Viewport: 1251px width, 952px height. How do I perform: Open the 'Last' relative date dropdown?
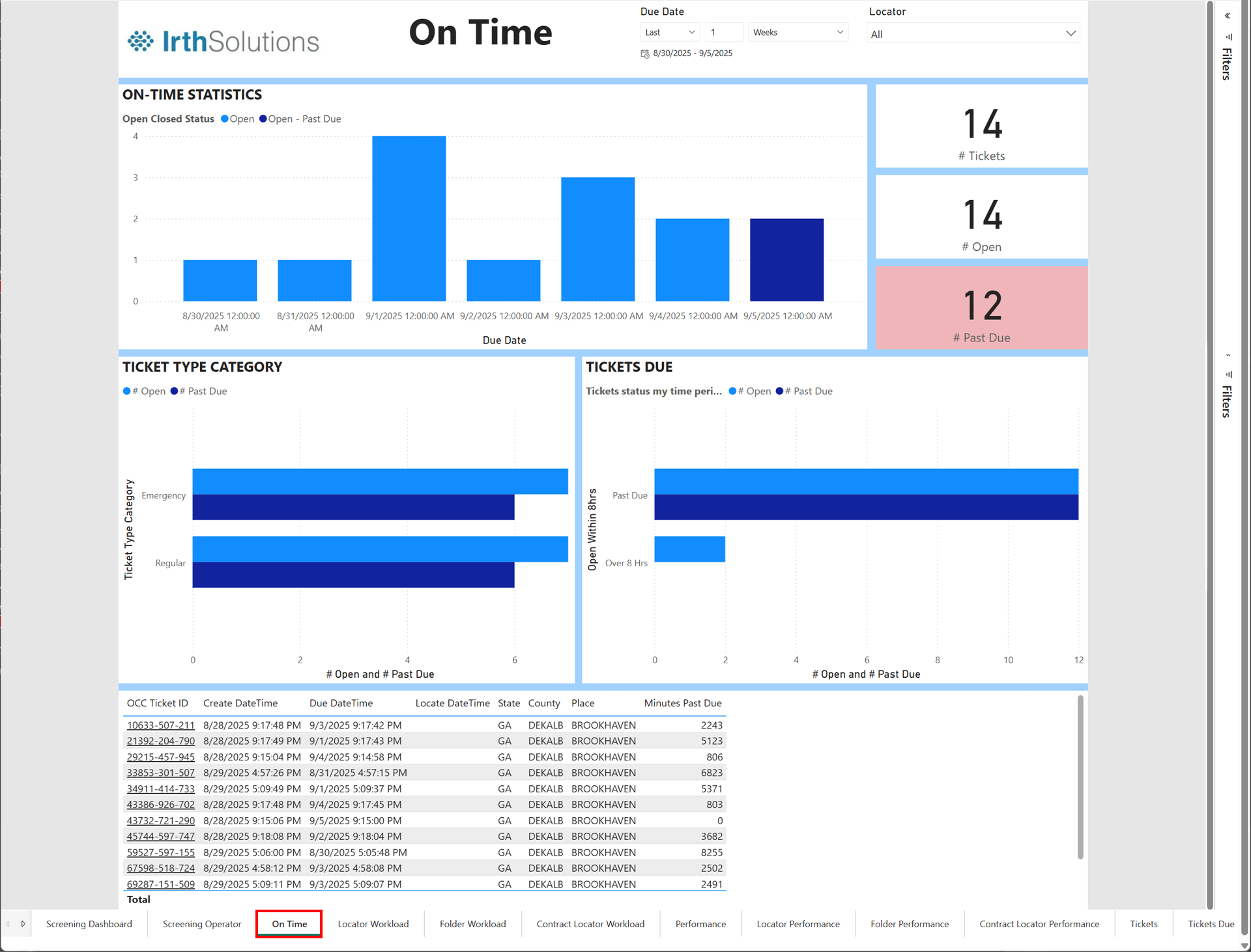tap(670, 32)
